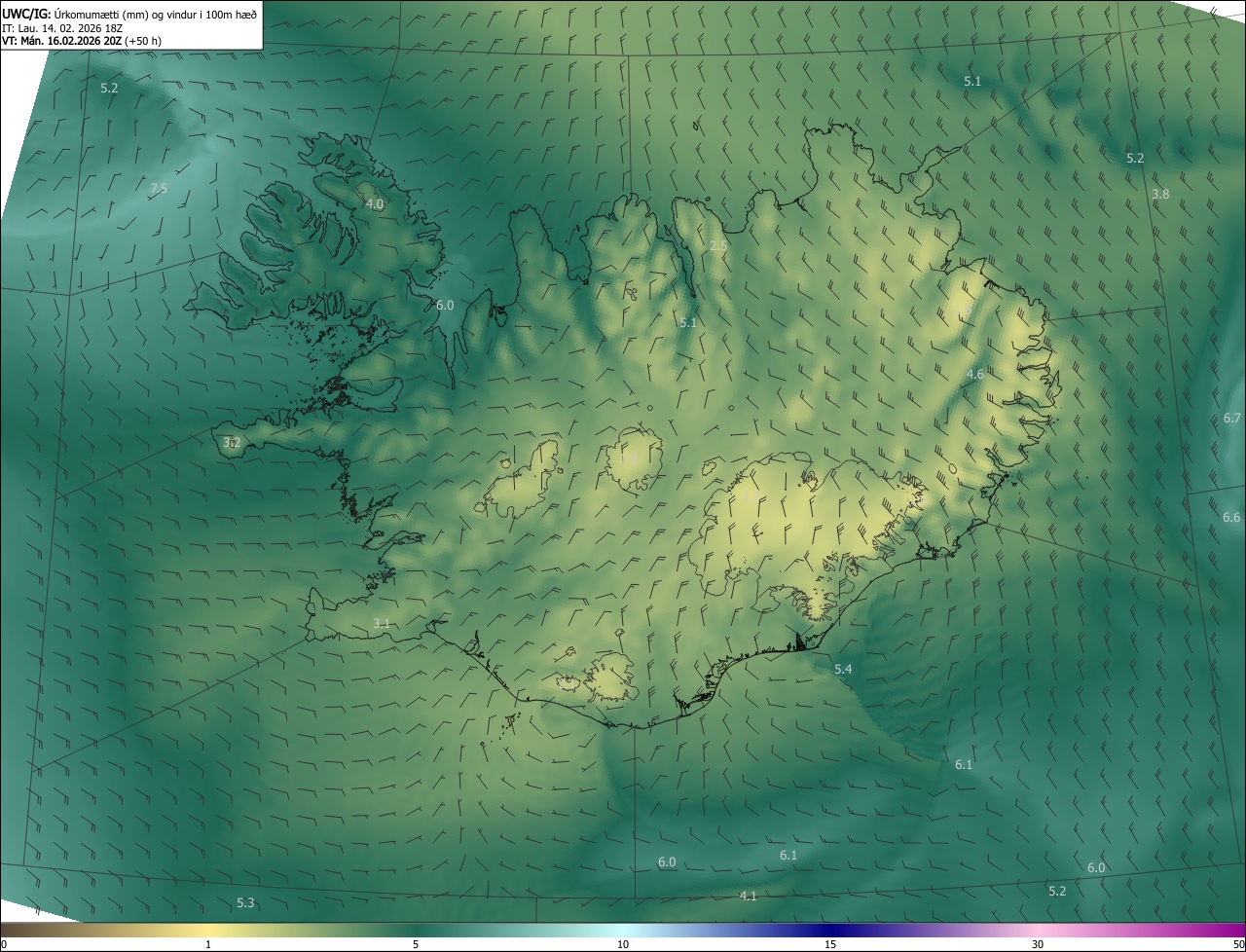Image resolution: width=1246 pixels, height=952 pixels.
Task: Click the 6.6 value label on map
Action: pyautogui.click(x=1231, y=518)
